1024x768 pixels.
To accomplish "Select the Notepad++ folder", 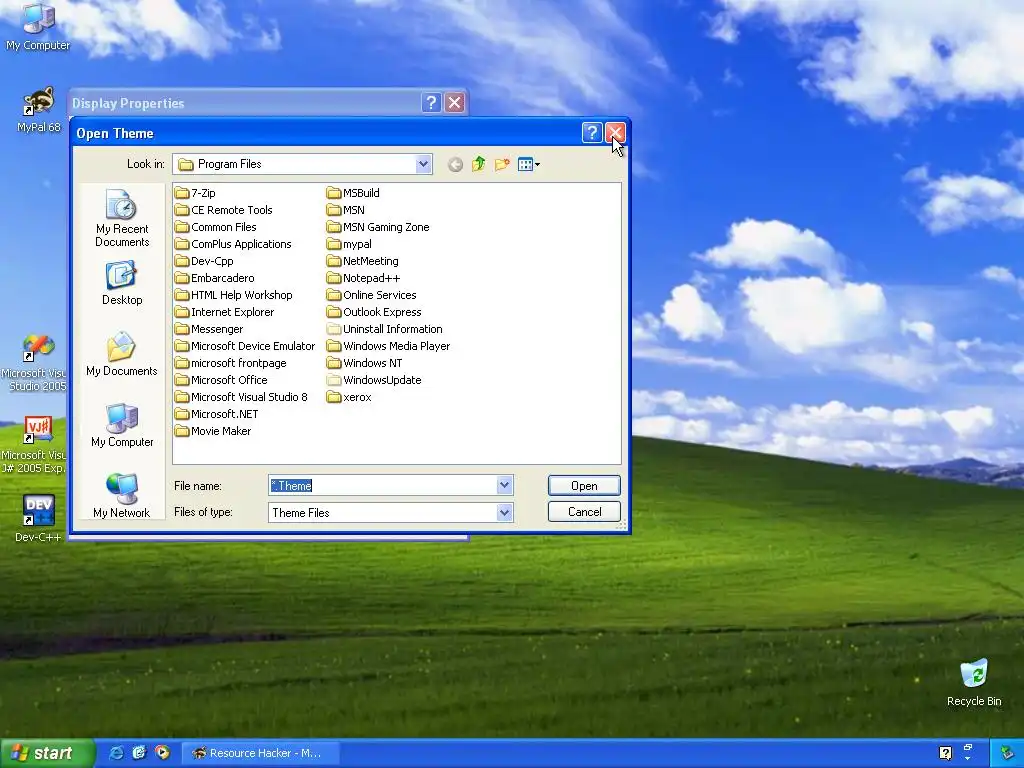I will click(364, 278).
